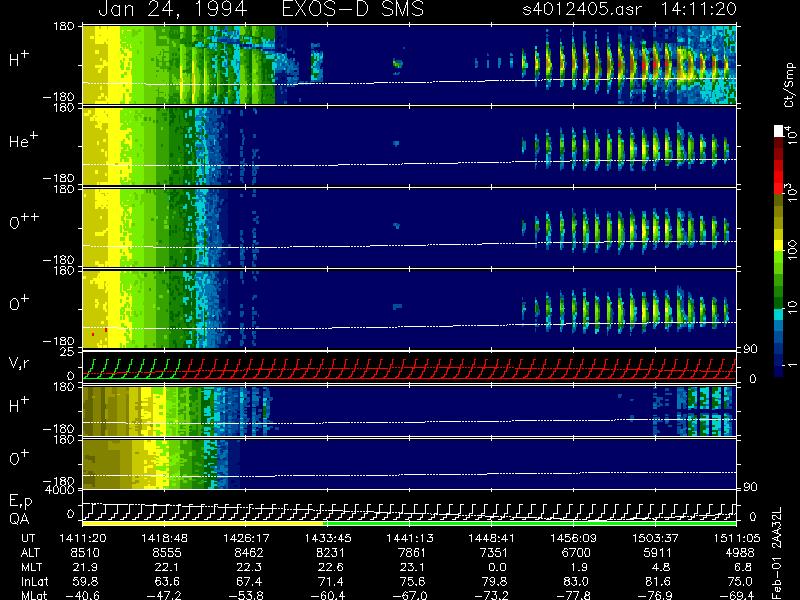Choose InLat value "83.0"

[576, 581]
